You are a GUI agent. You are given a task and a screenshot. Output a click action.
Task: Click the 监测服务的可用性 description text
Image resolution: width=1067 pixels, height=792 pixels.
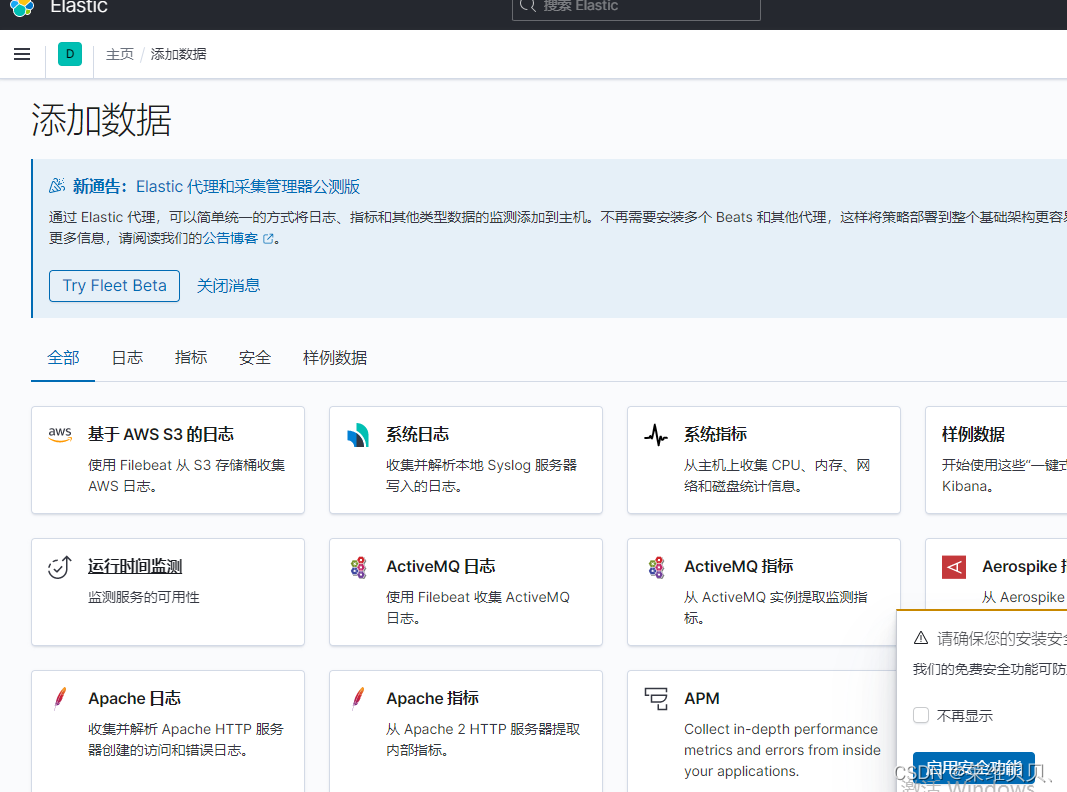[144, 597]
